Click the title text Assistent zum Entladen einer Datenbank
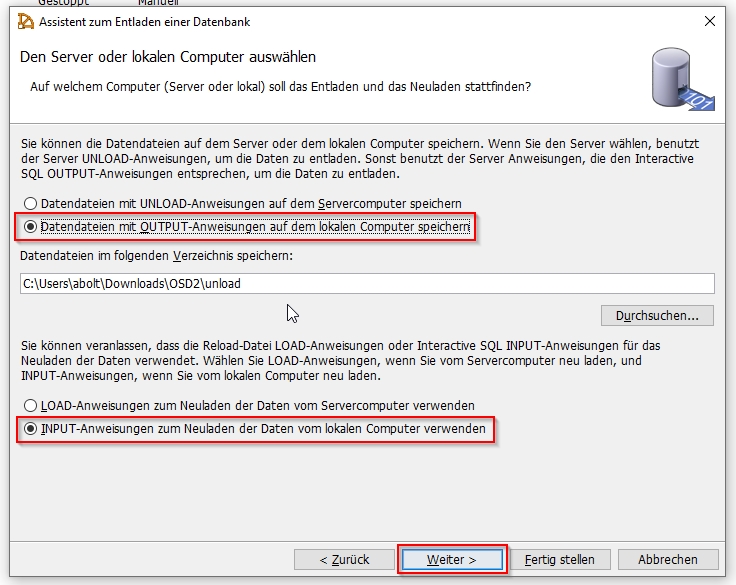Screen dimensions: 736x585 click(145, 22)
